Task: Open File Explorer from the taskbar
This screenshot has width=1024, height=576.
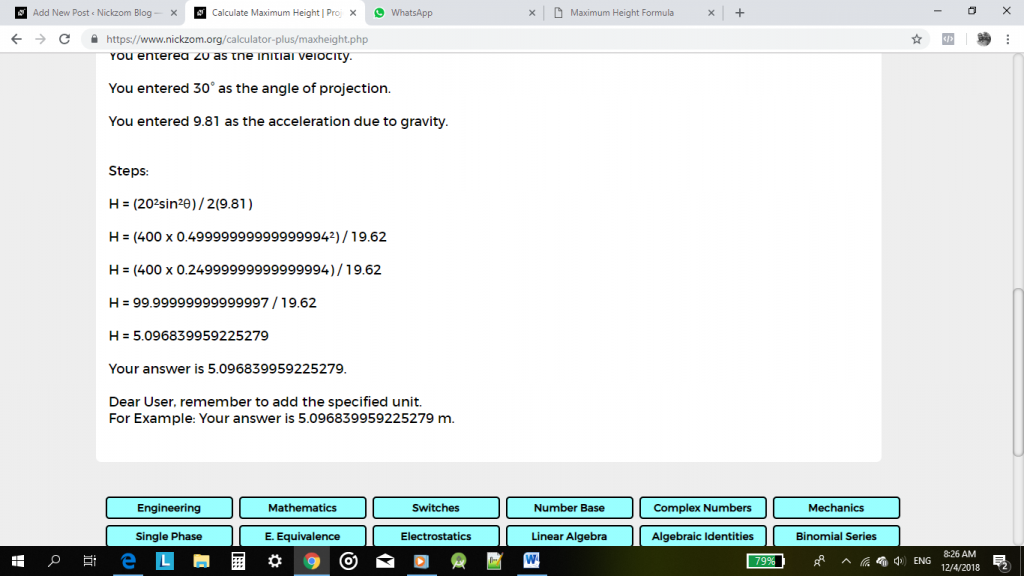Action: [x=201, y=561]
